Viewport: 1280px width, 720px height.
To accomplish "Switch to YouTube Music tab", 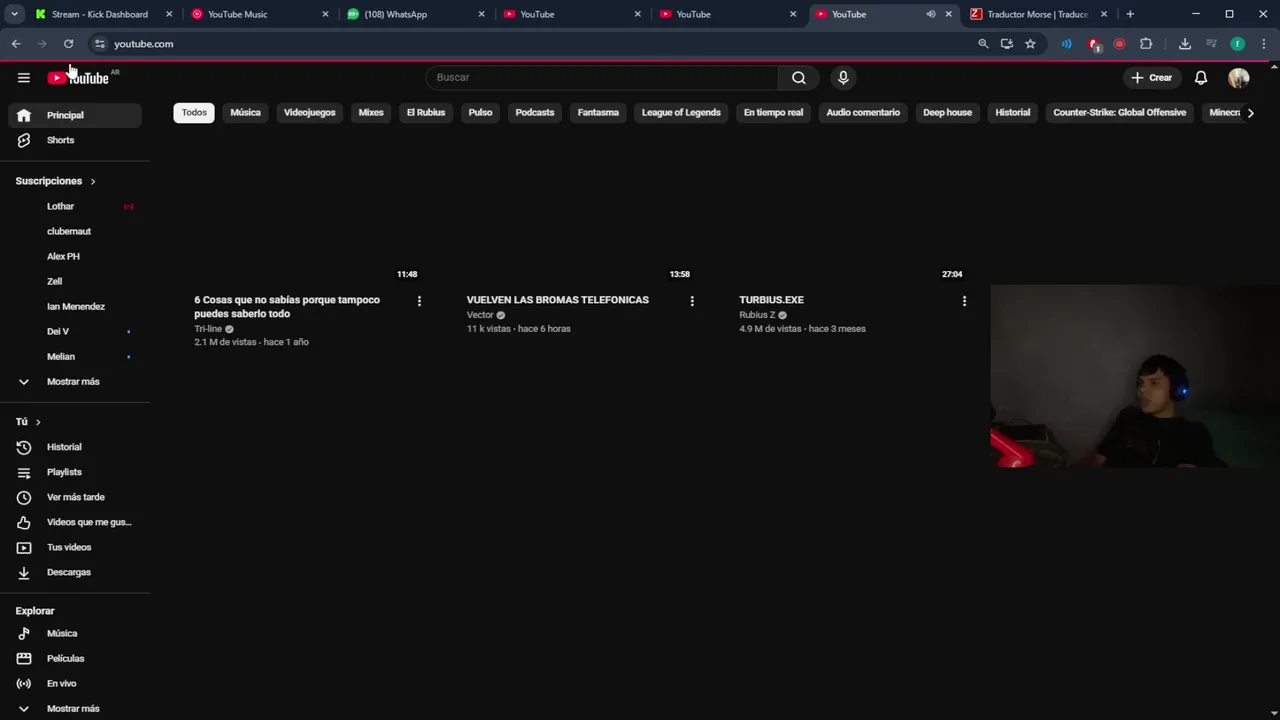I will point(255,14).
